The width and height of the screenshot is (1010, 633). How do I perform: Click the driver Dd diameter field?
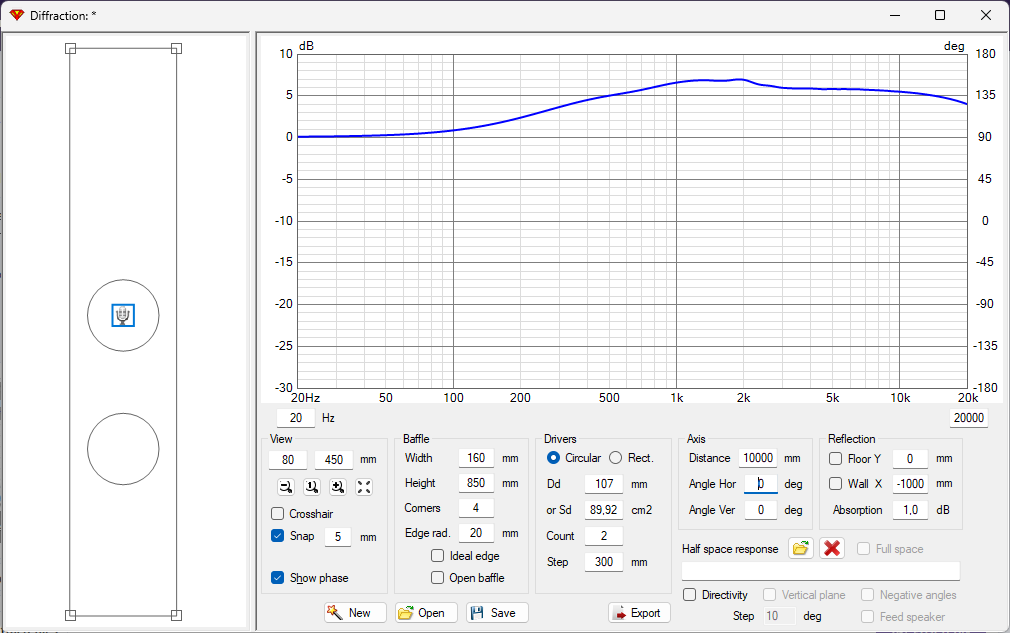click(x=604, y=484)
